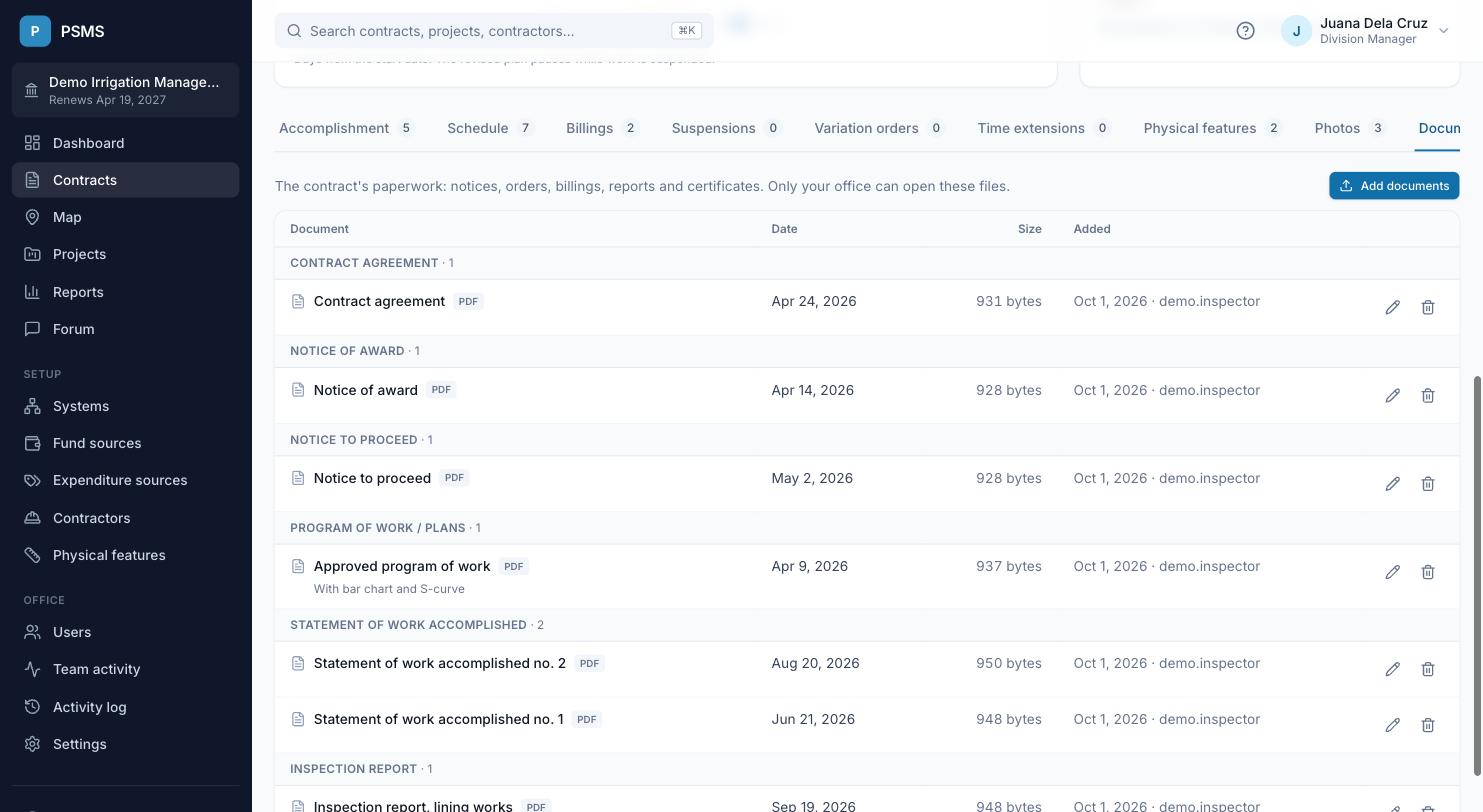Edit the Approved program of work document
The width and height of the screenshot is (1483, 812).
click(1392, 572)
